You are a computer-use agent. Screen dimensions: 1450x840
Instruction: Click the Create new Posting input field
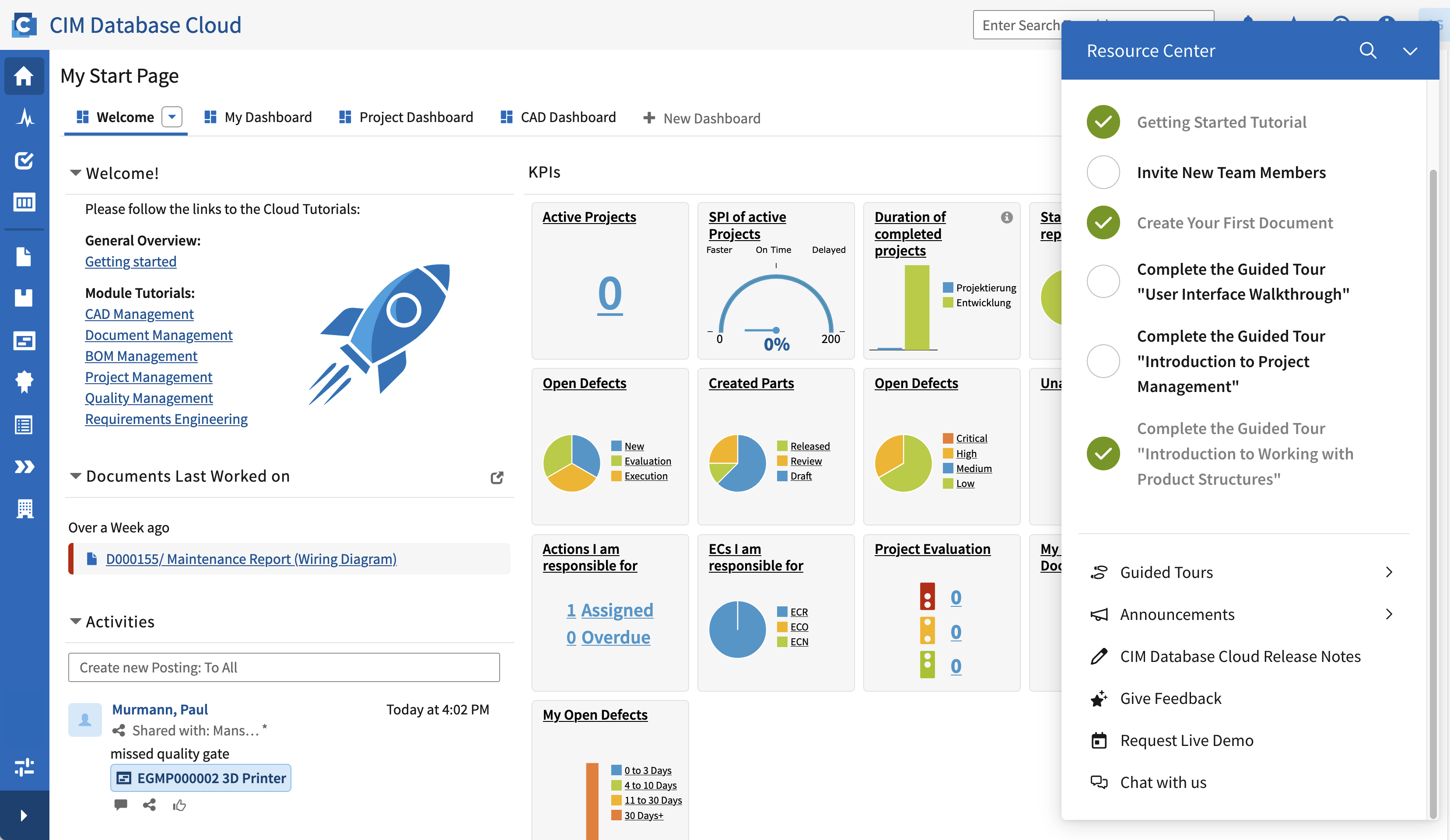tap(284, 667)
